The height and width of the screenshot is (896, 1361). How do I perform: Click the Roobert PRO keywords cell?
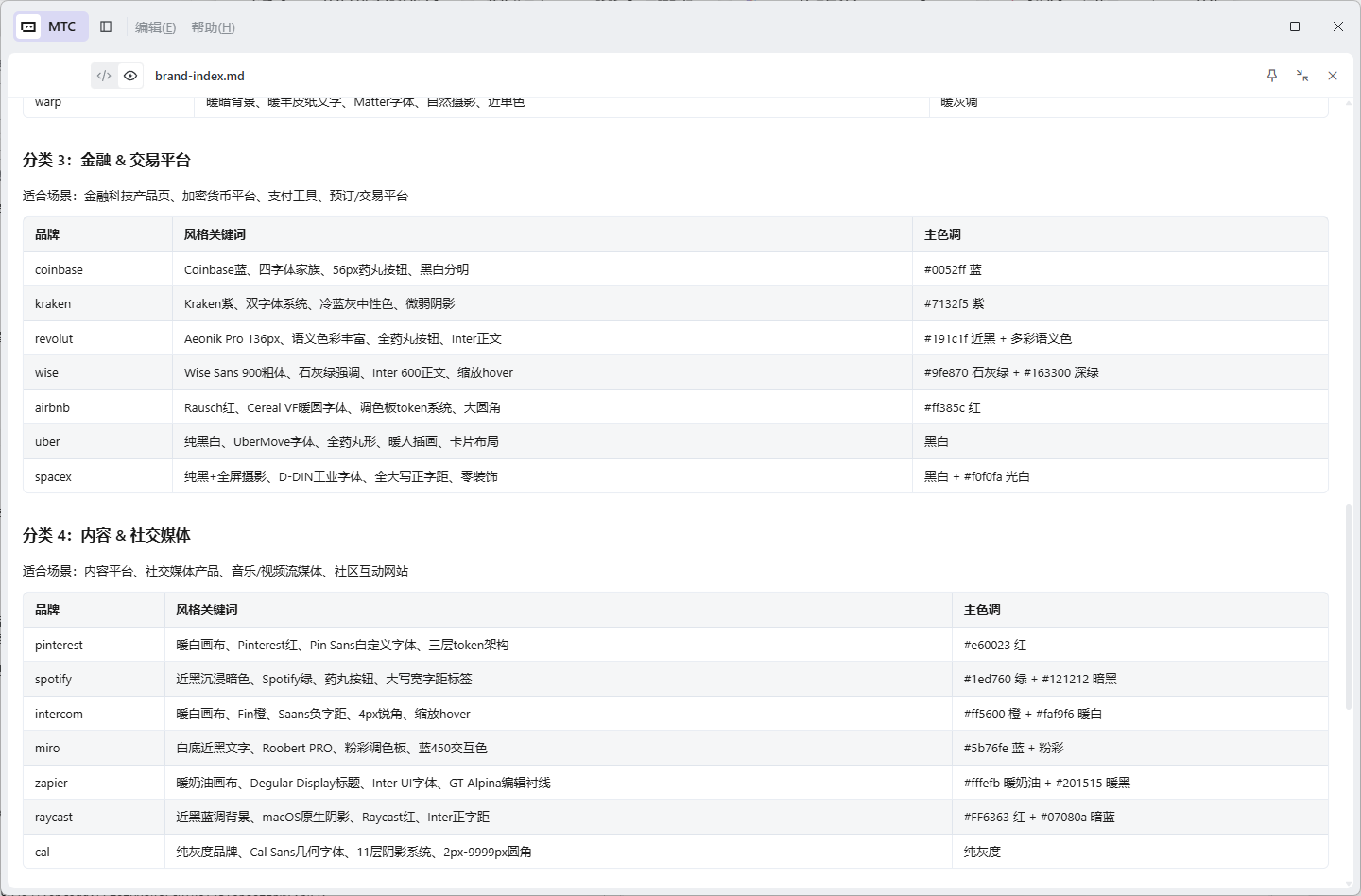pyautogui.click(x=559, y=748)
